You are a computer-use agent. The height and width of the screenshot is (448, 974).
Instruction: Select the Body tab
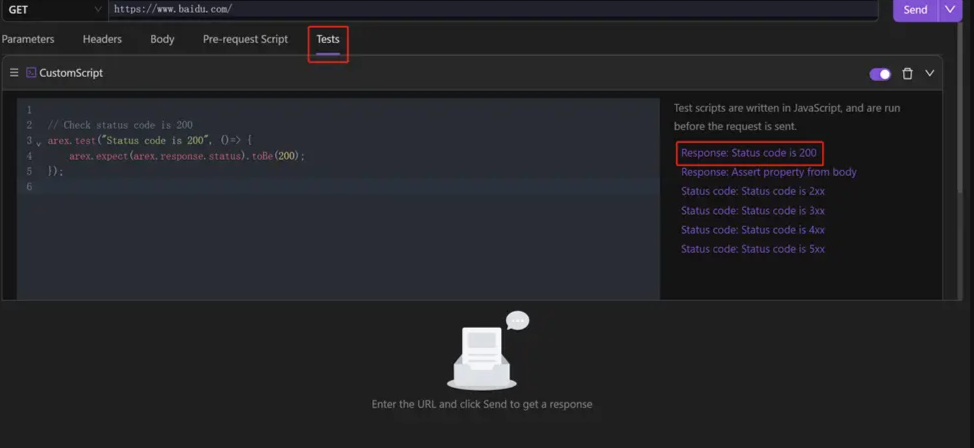(x=162, y=39)
